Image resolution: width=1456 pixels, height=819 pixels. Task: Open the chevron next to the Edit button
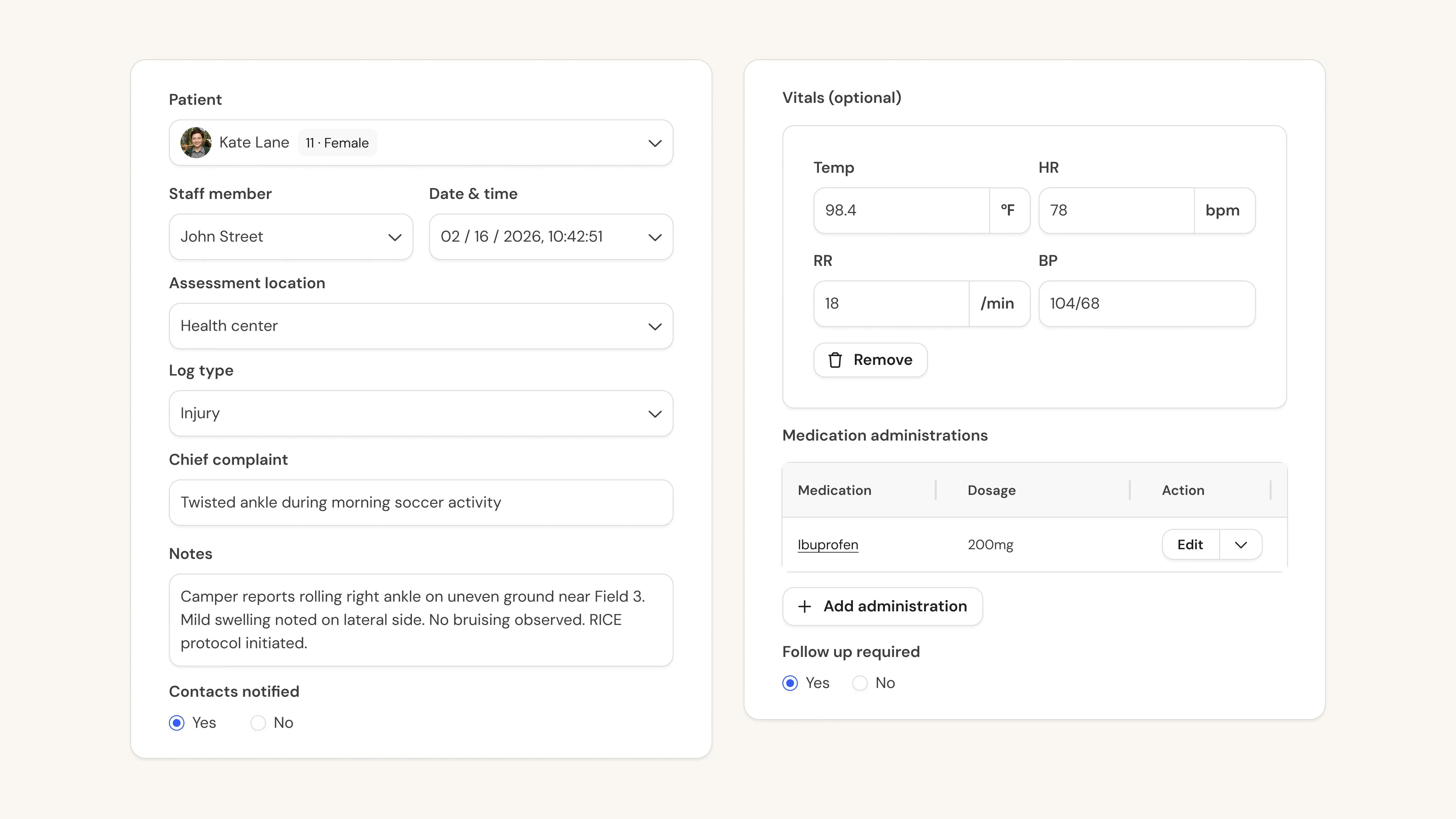click(1241, 545)
